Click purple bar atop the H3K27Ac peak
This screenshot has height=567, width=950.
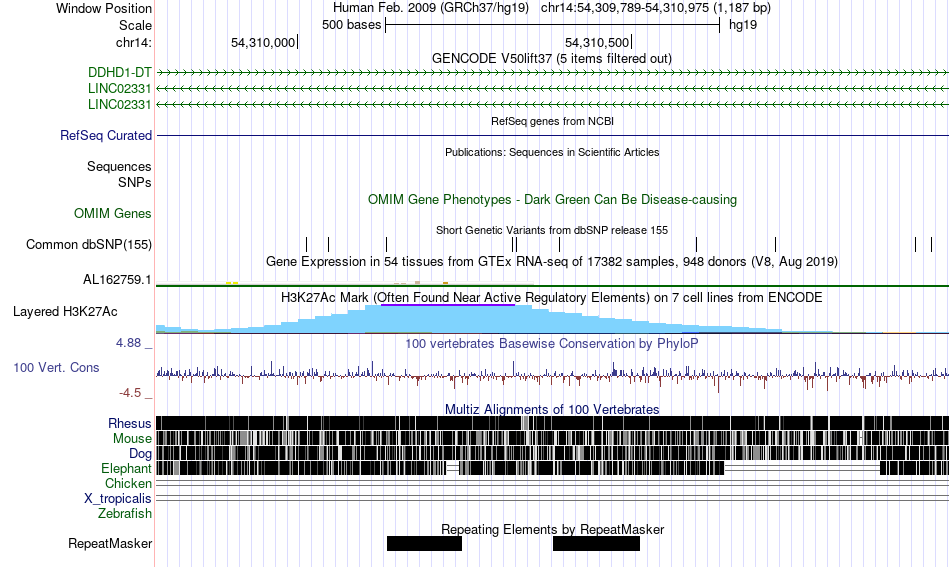(x=448, y=305)
